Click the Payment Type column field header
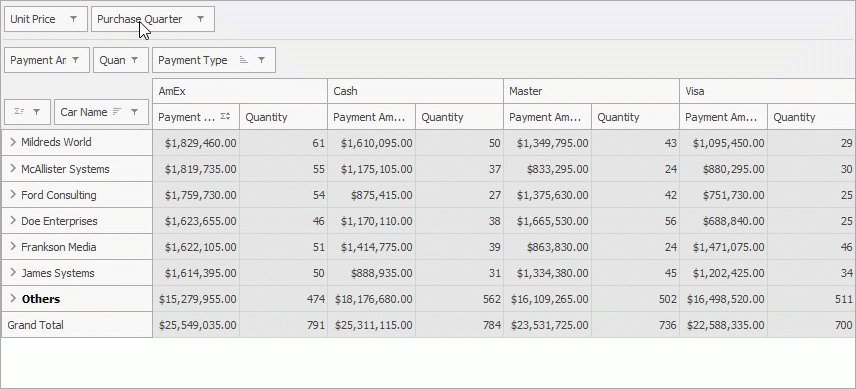Viewport: 856px width, 389px height. pos(214,60)
